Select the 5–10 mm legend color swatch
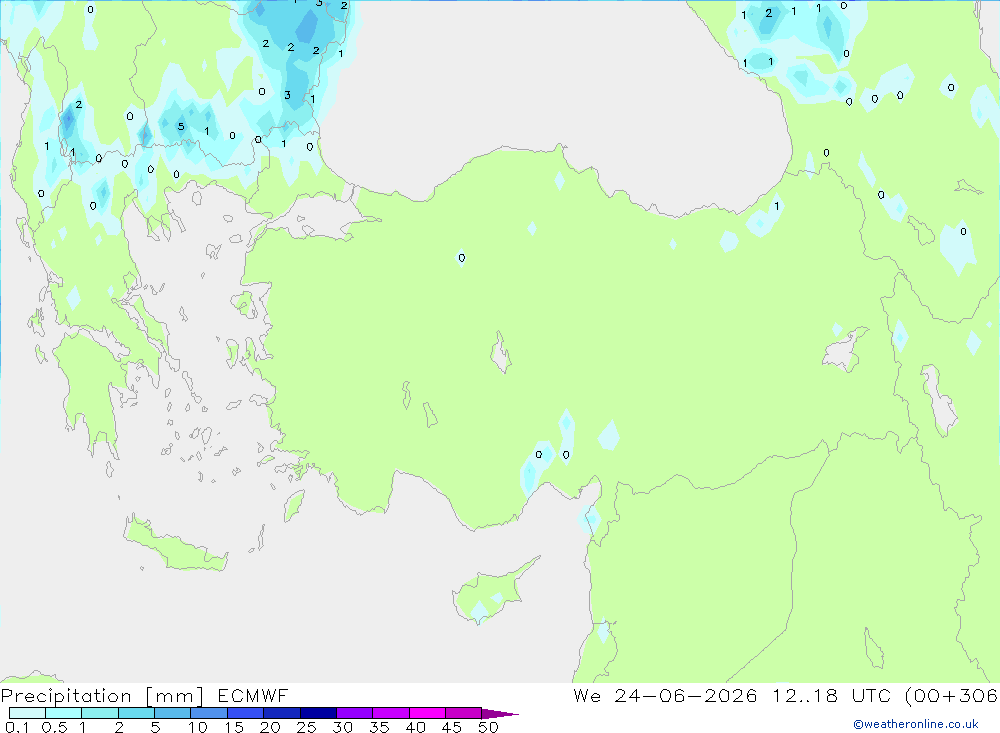Screen dimensions: 1000x733 pos(173,713)
